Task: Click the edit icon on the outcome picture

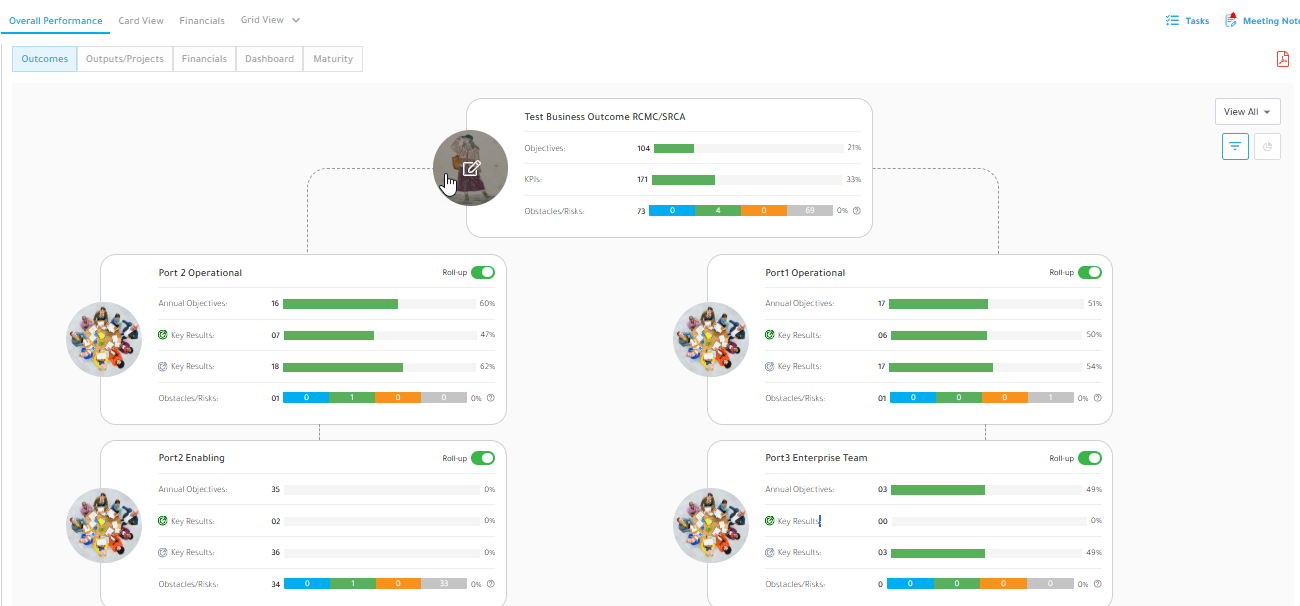Action: (x=472, y=167)
